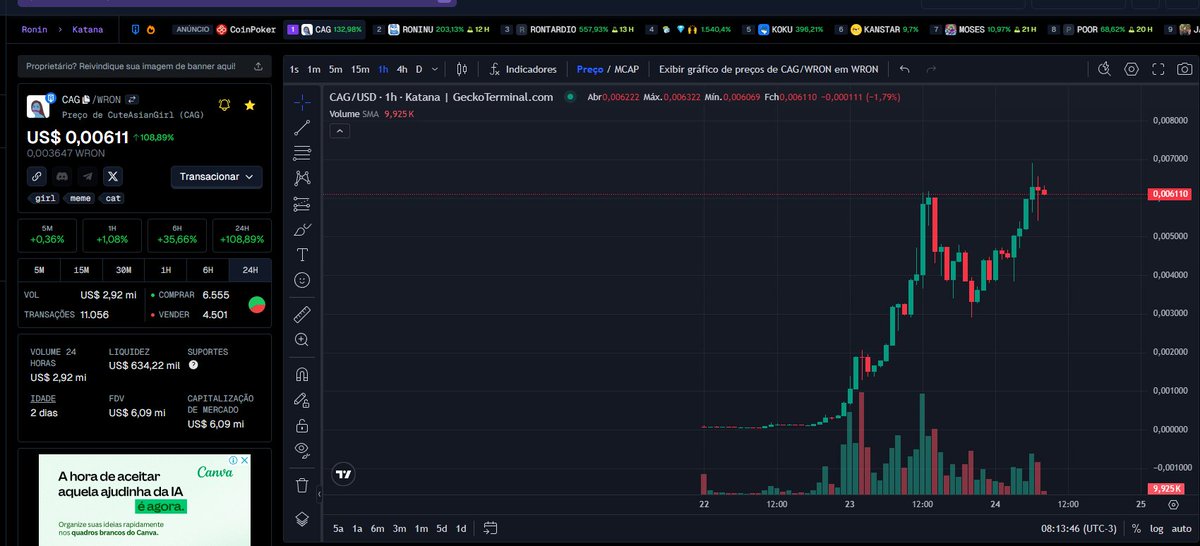Switch chart to fullscreen mode

pyautogui.click(x=1158, y=69)
